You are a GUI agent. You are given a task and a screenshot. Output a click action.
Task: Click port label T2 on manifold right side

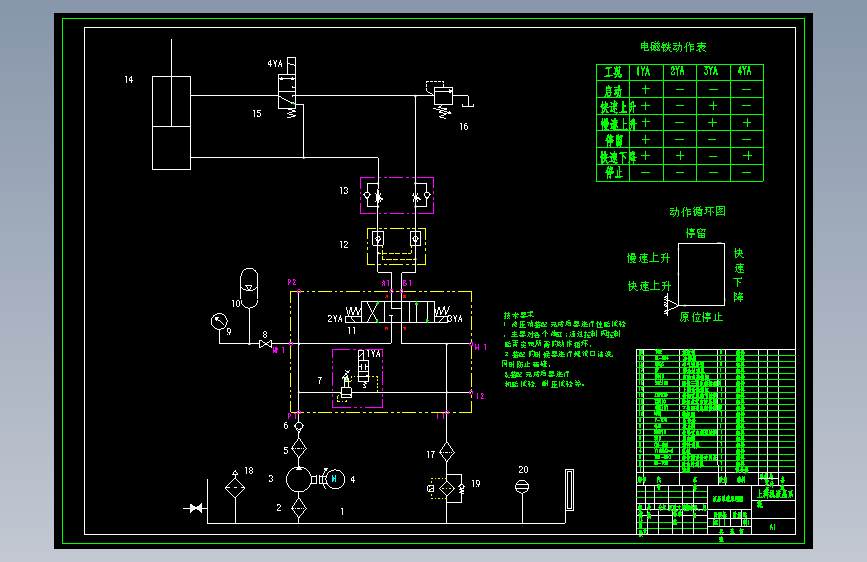[480, 396]
